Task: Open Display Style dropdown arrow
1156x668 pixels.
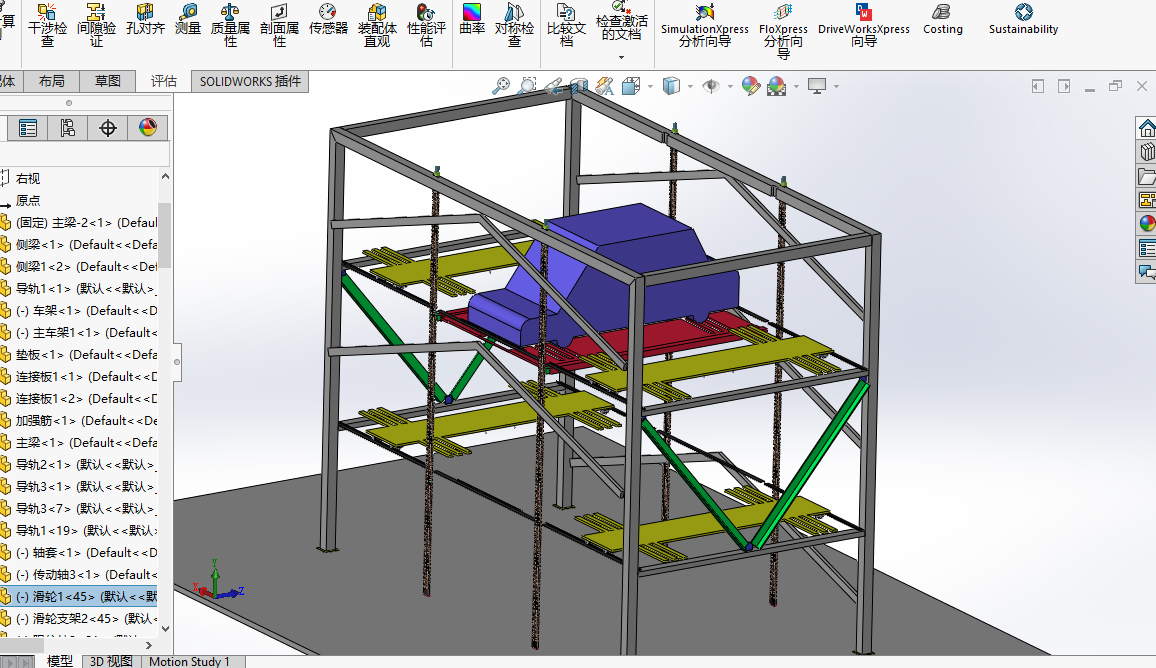Action: 690,87
